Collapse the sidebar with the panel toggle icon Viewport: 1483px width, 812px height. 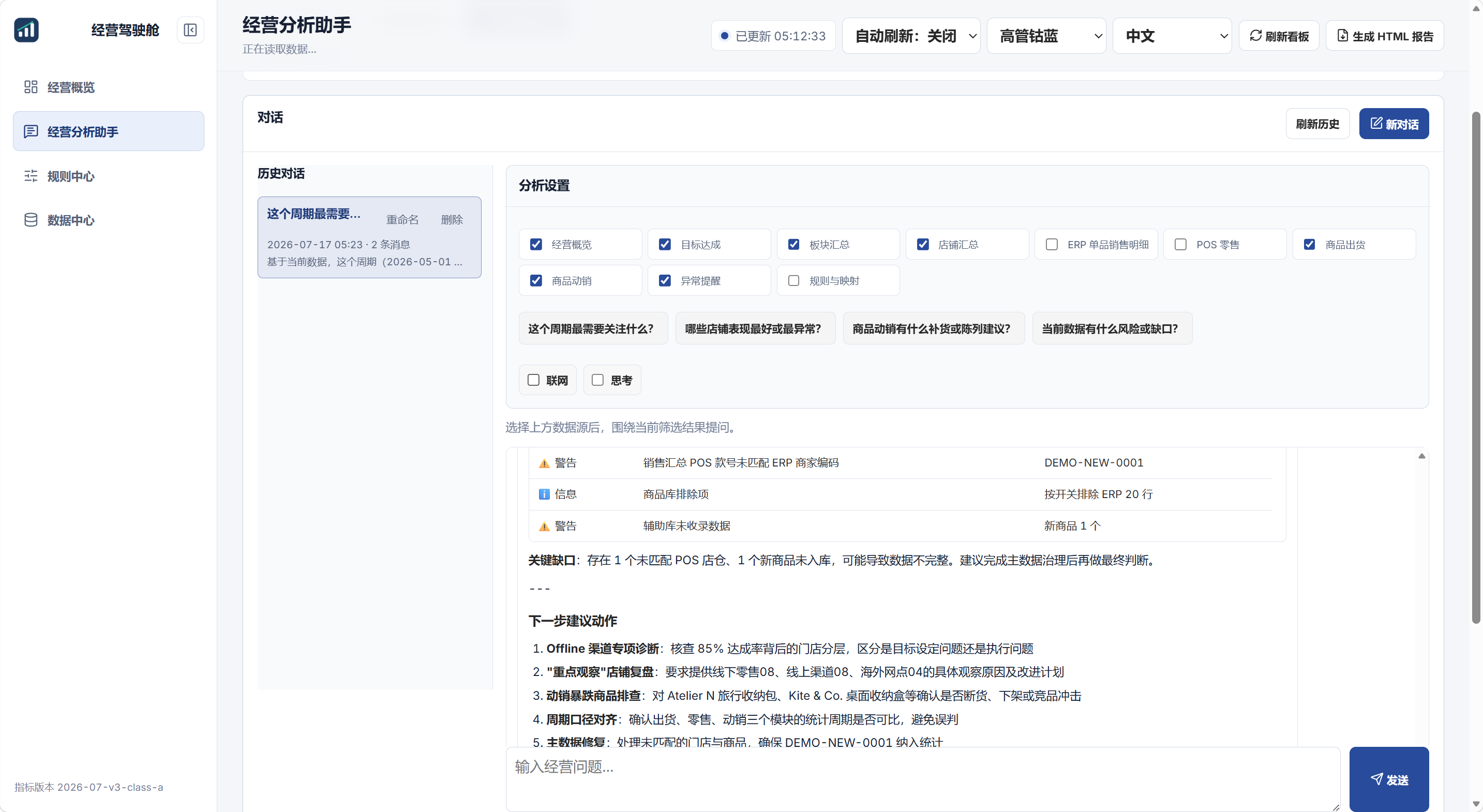point(190,30)
